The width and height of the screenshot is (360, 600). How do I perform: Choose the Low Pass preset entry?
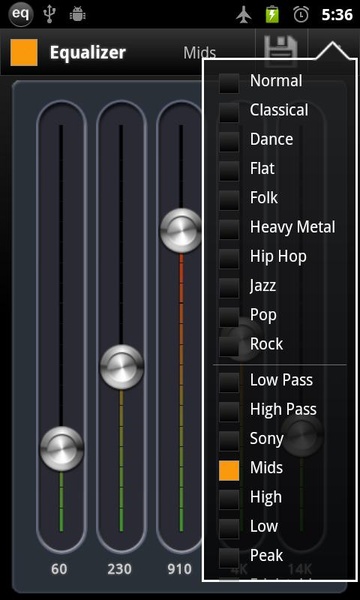click(x=280, y=380)
